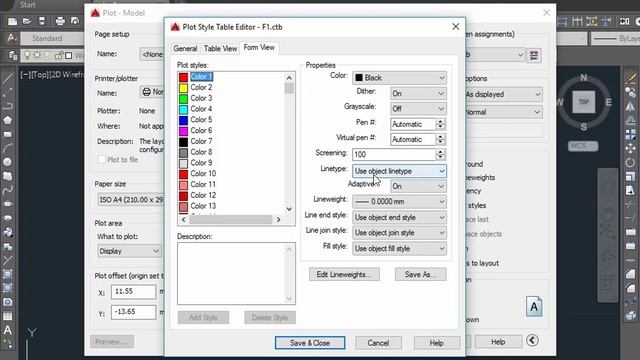Image resolution: width=640 pixels, height=360 pixels.
Task: Click Help button in Plot dialog
Action: tap(498, 342)
